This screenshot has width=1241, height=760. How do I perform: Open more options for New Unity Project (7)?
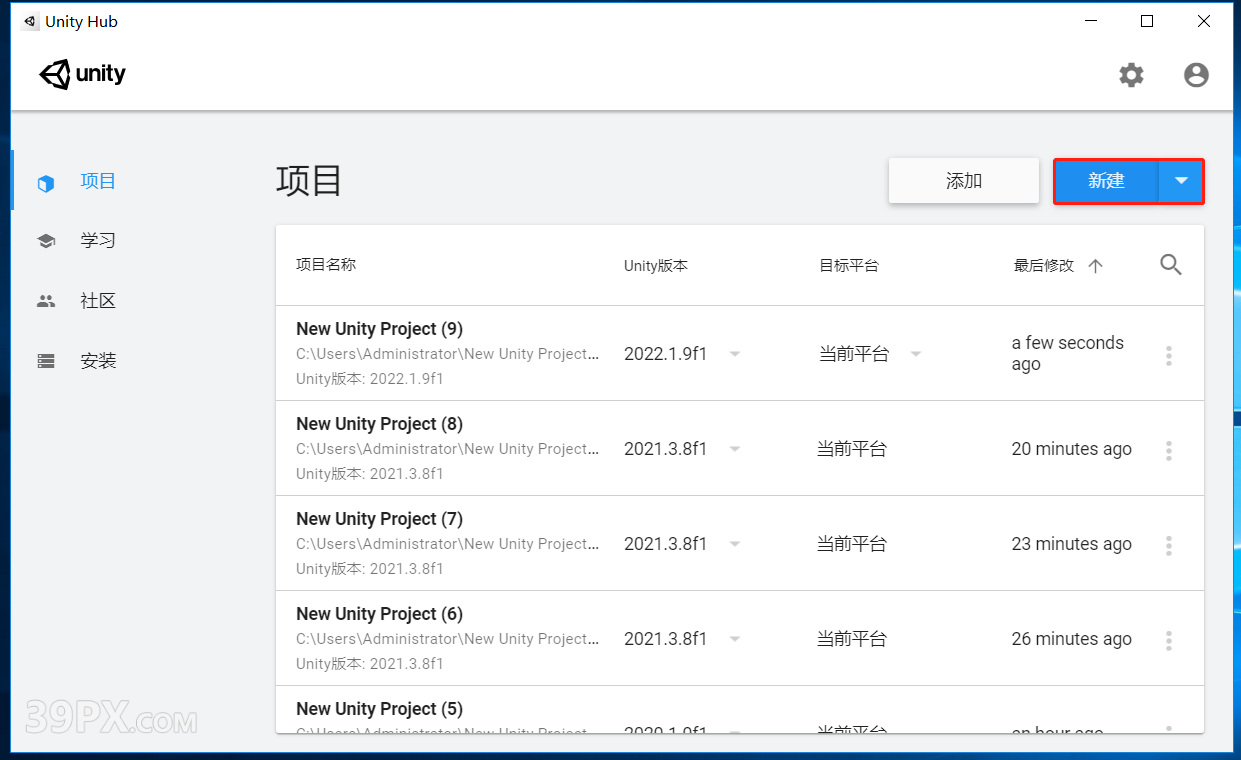click(1168, 545)
